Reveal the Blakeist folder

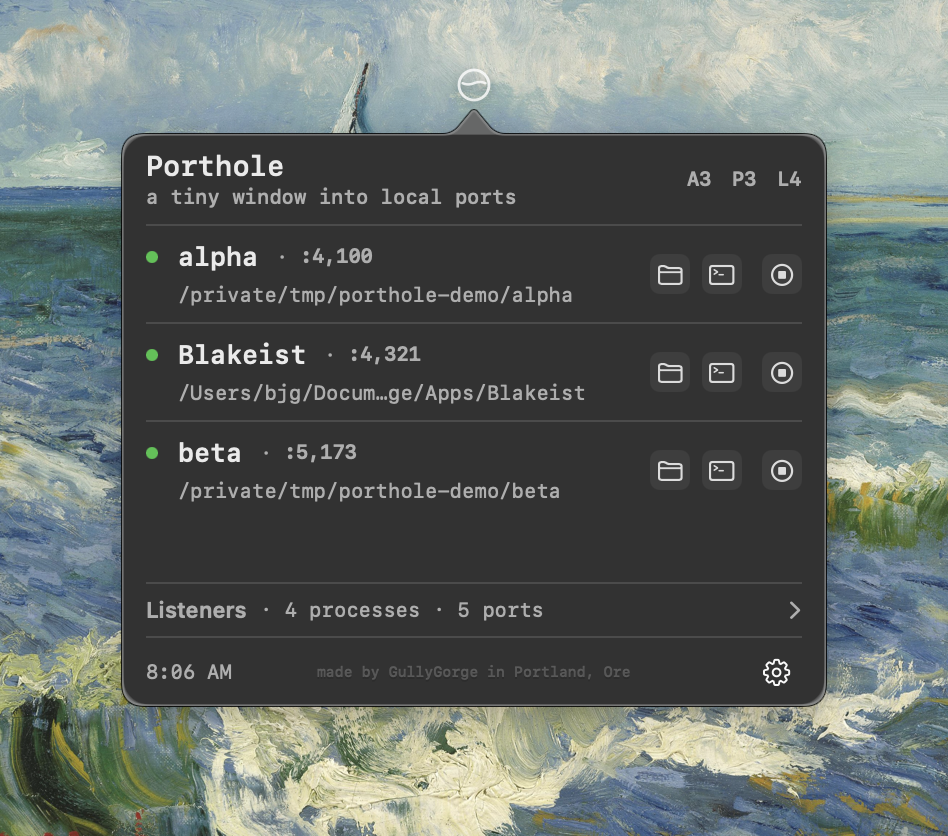click(x=670, y=373)
